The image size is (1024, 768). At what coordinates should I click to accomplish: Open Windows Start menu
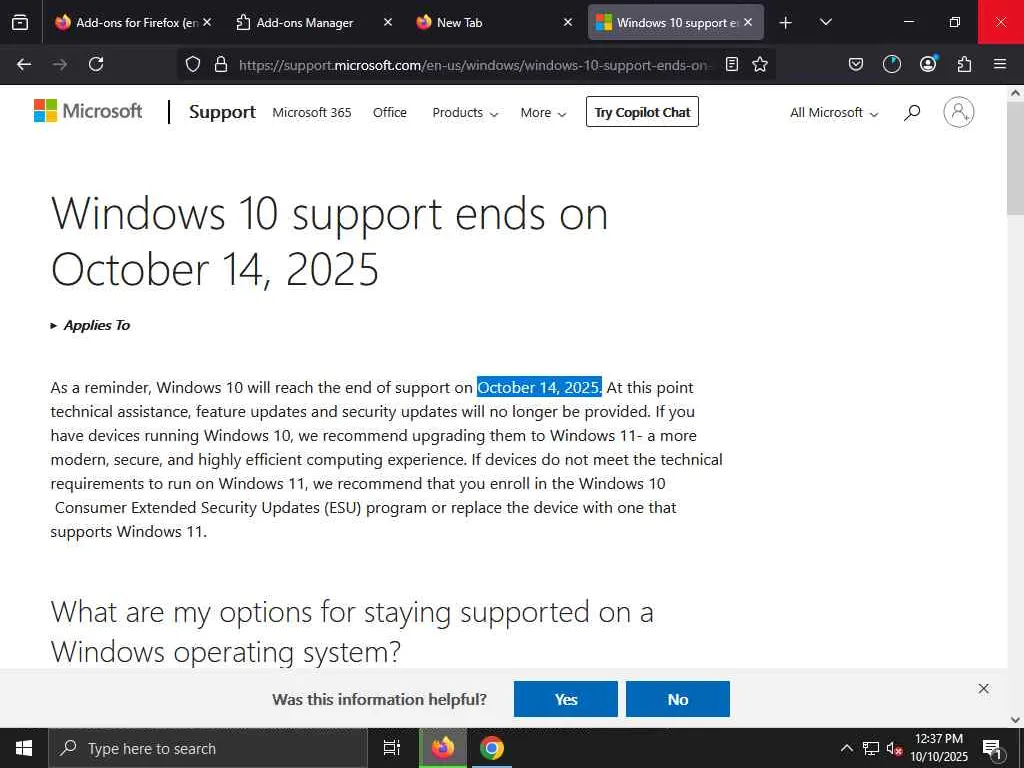click(x=24, y=748)
